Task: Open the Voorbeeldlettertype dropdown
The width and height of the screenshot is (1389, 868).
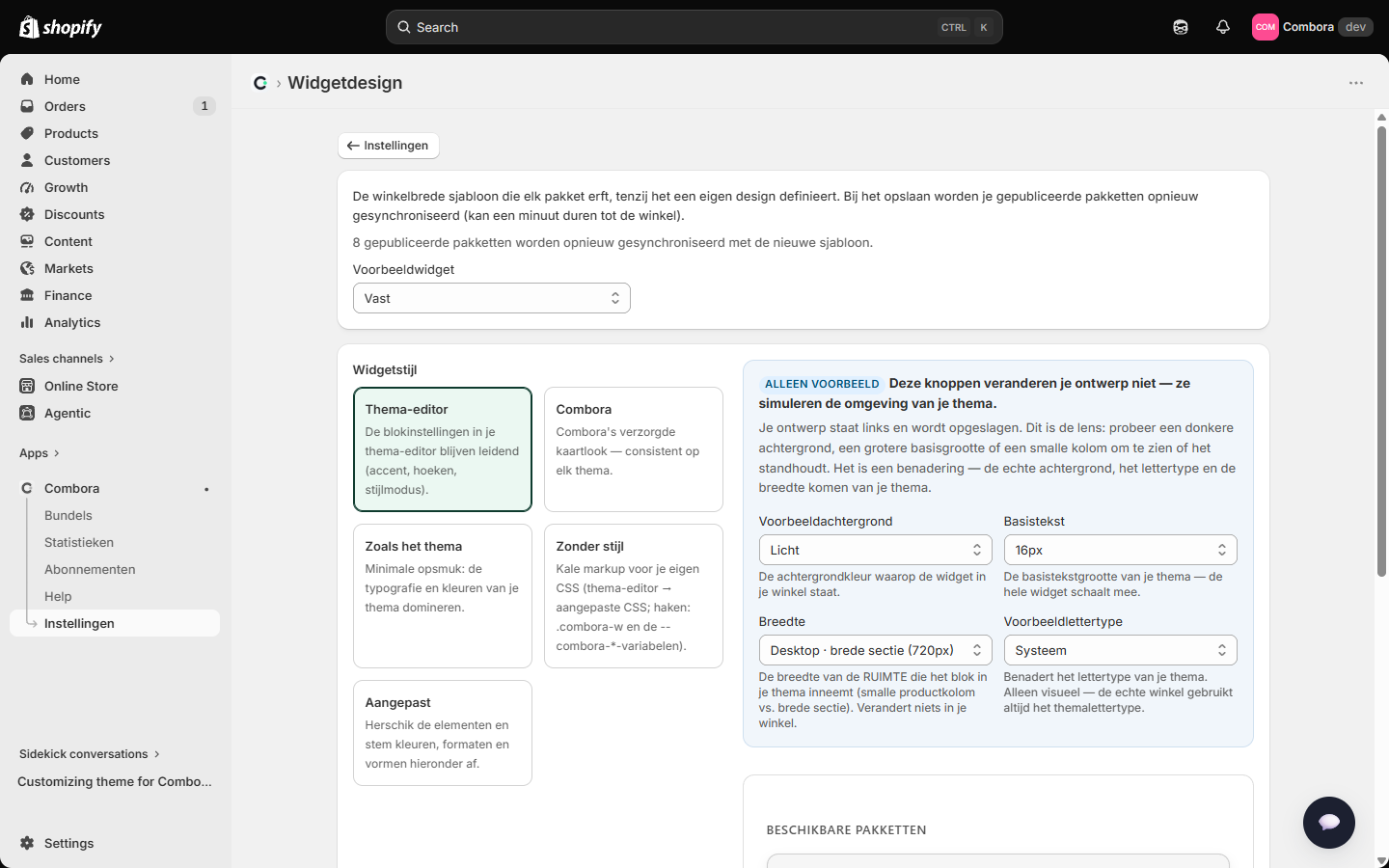Action: pos(1121,650)
